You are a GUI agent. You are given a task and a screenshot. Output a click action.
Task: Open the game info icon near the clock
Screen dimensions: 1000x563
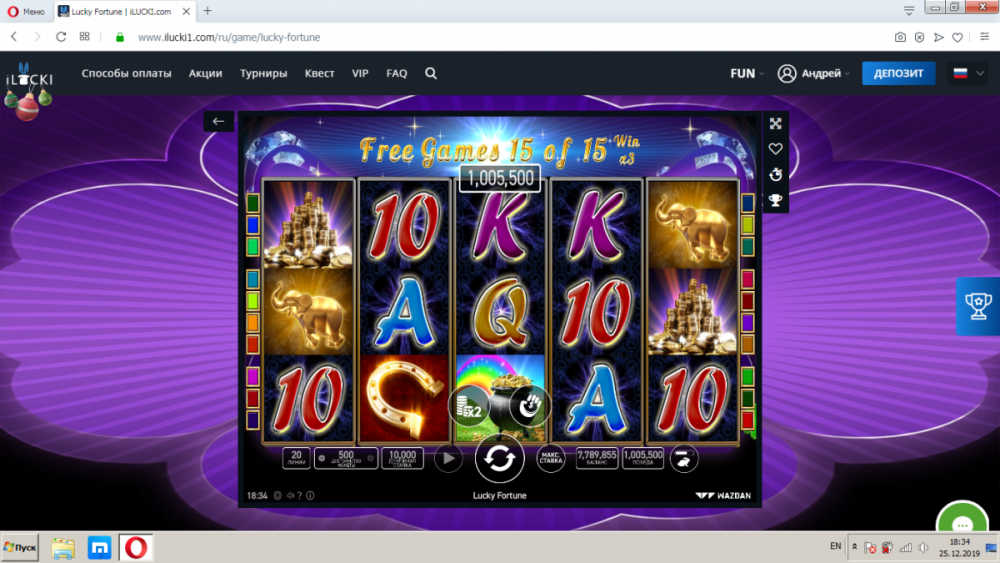[311, 495]
